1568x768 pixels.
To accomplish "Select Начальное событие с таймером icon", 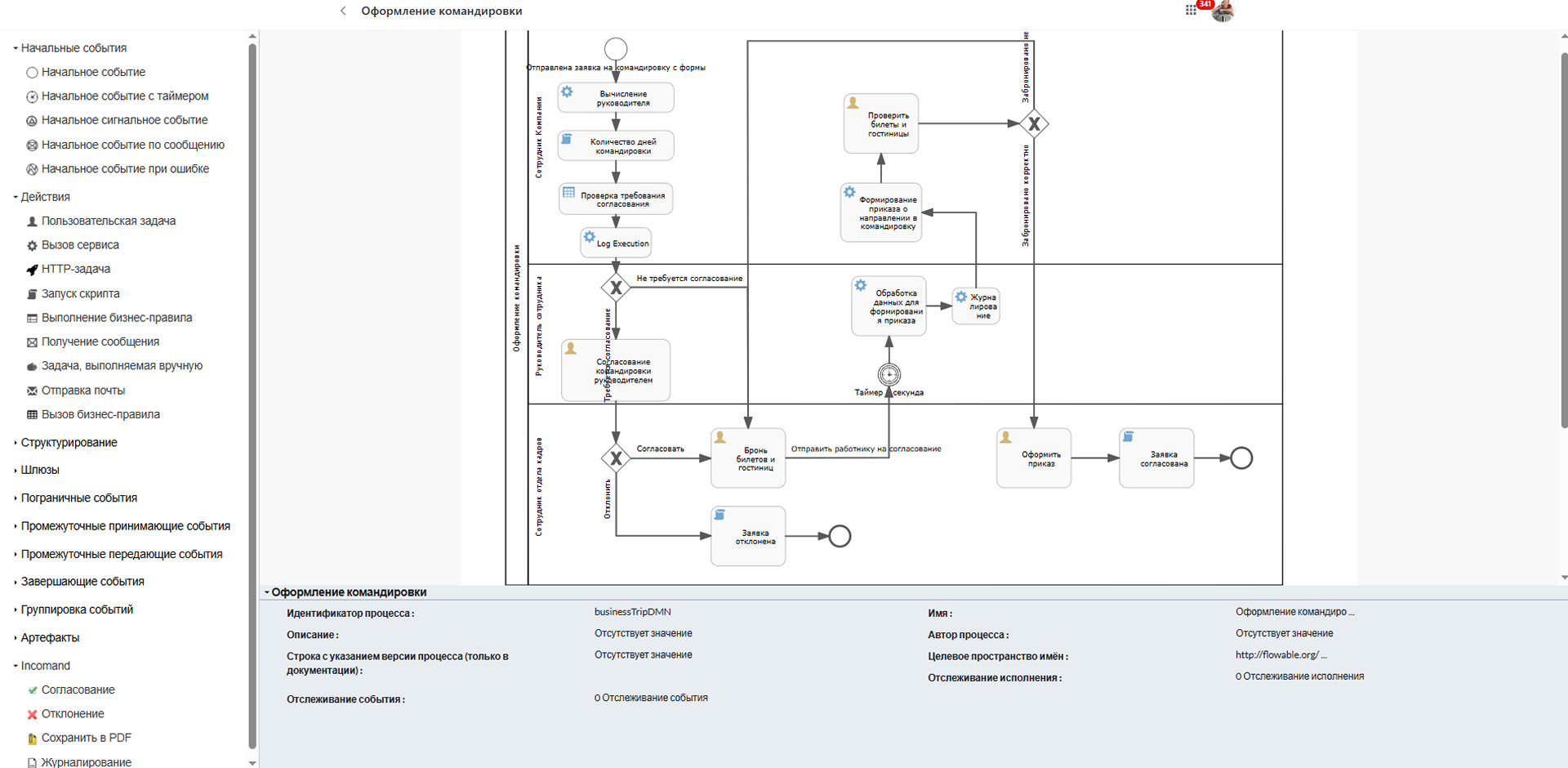I will (x=32, y=96).
